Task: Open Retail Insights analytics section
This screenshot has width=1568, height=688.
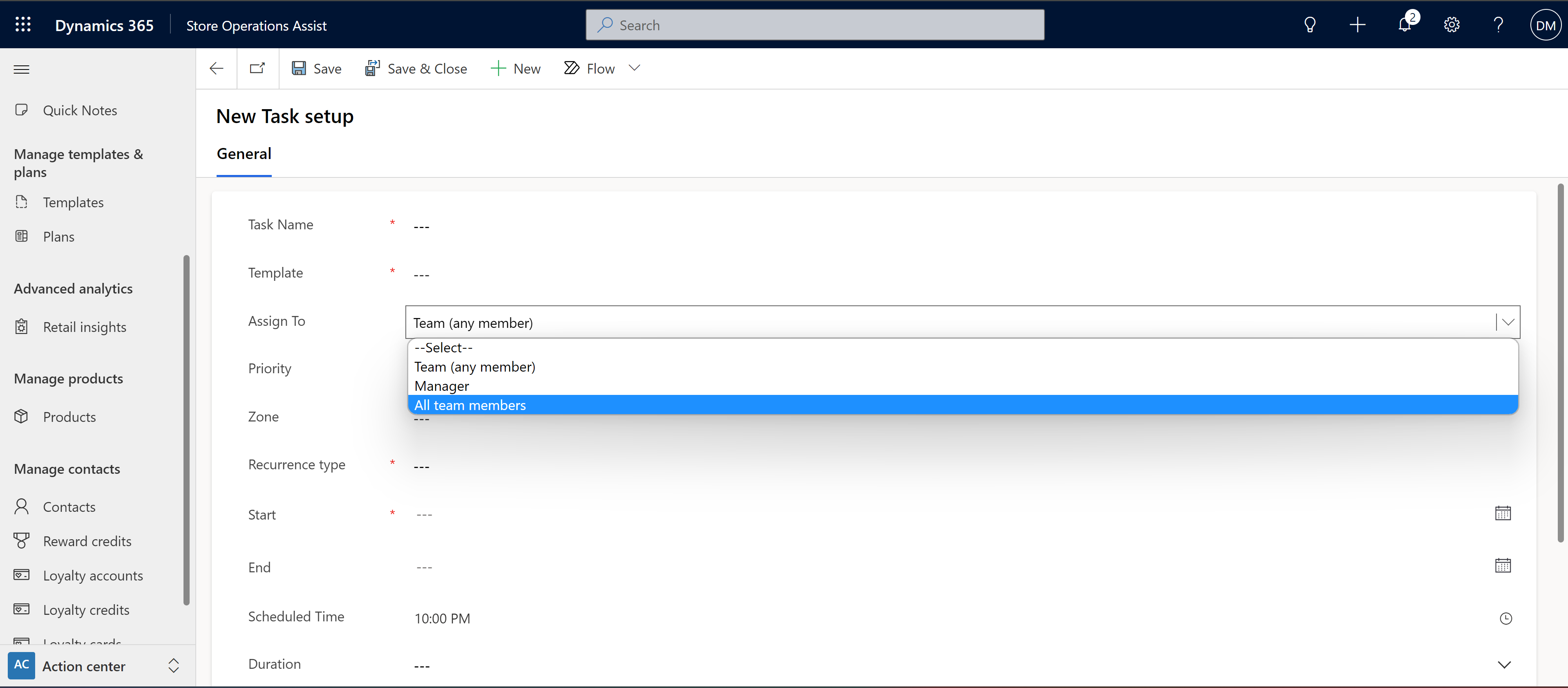Action: pos(84,326)
